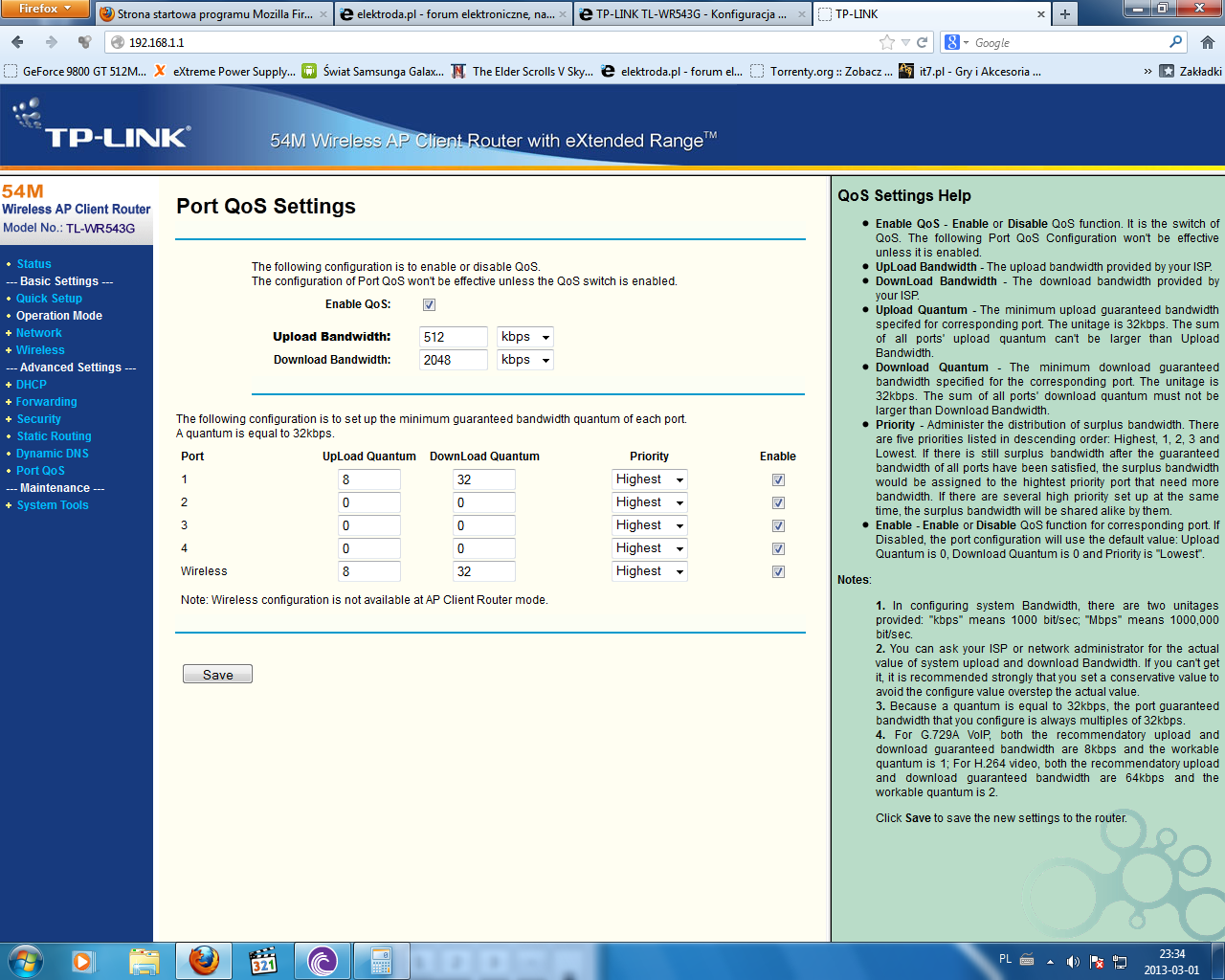This screenshot has height=980, width=1225.
Task: Click Port 1 UpLoad Quantum field
Action: [368, 479]
